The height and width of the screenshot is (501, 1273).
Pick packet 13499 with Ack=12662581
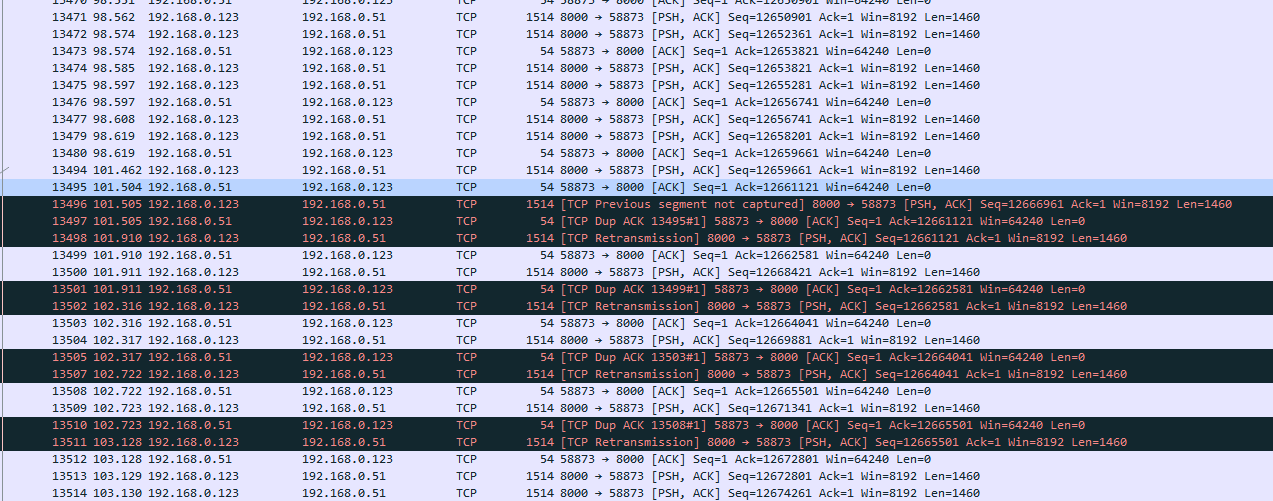(x=640, y=255)
